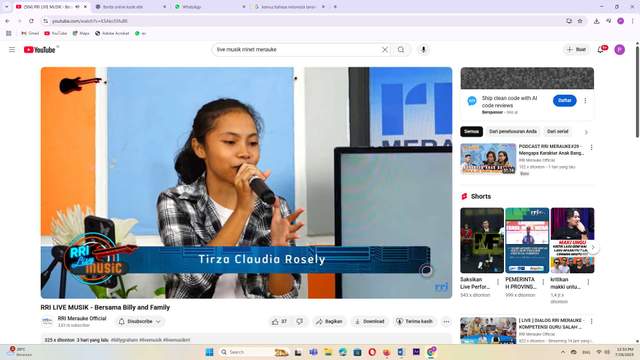The image size is (640, 360).
Task: Reload the YouTube page
Action: pos(31,21)
